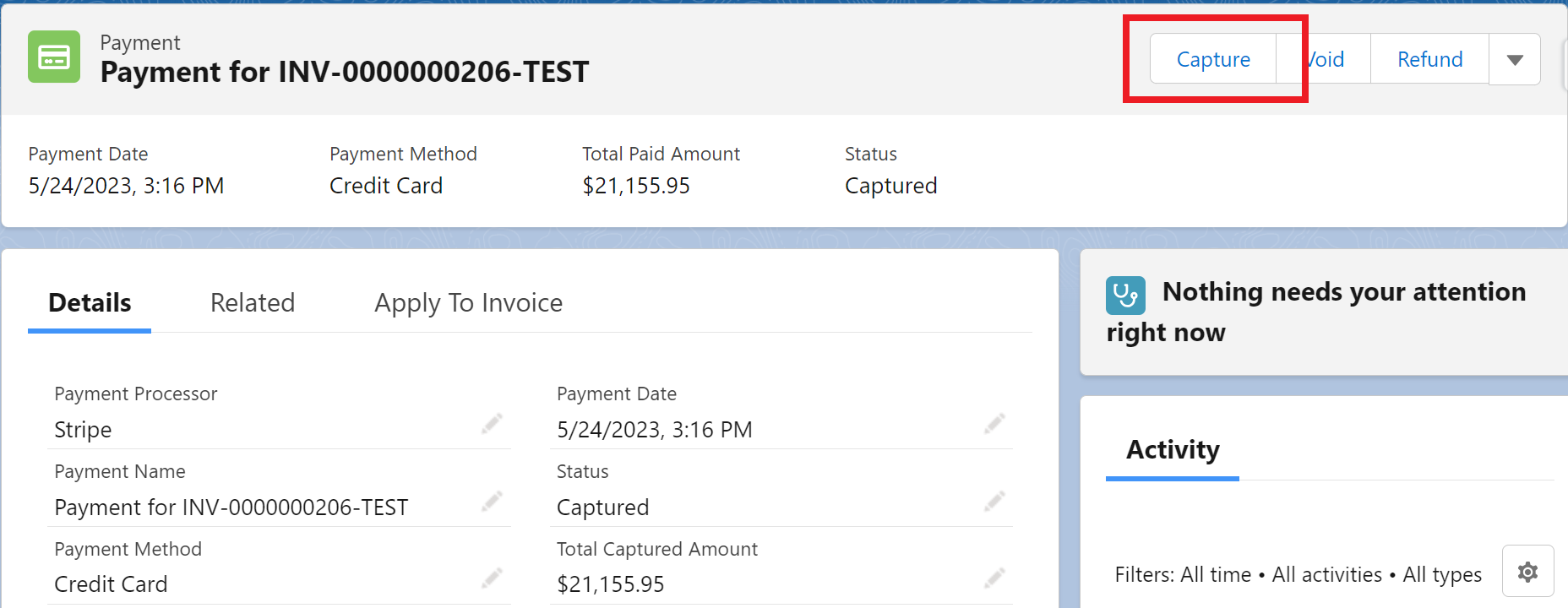Edit Payment Name with pencil icon
This screenshot has width=1568, height=608.
492,502
